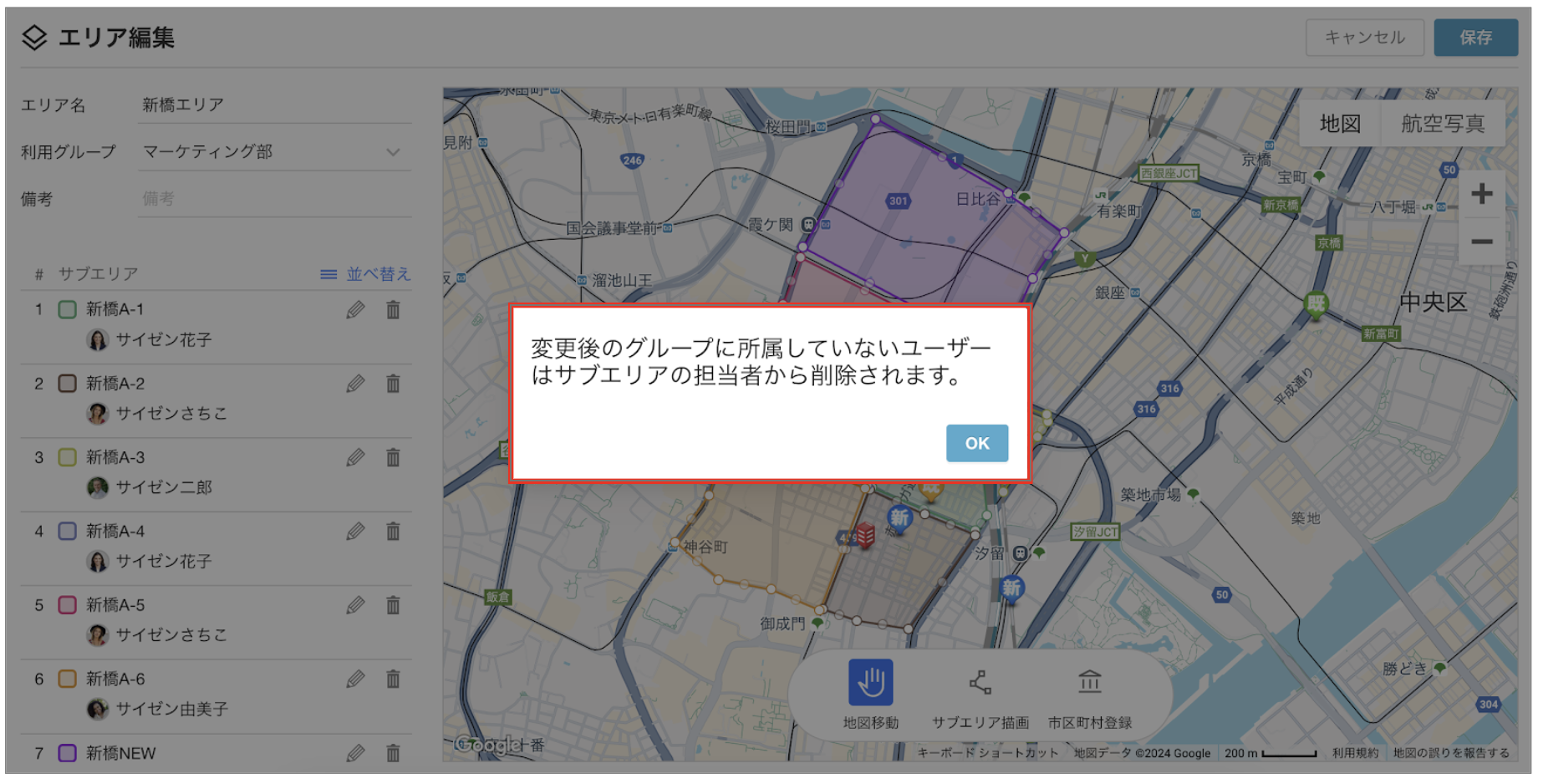
Task: Delete sub-area 新橋A-1 with trash icon
Action: [x=393, y=310]
